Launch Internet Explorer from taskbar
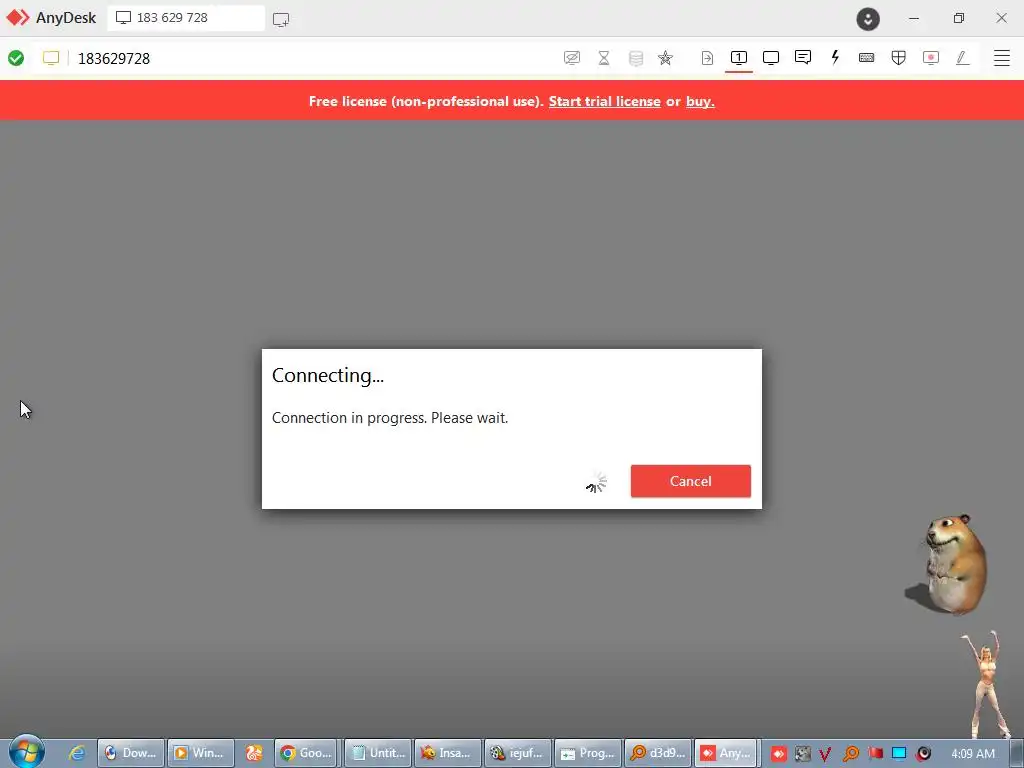Viewport: 1024px width, 768px height. pos(76,753)
